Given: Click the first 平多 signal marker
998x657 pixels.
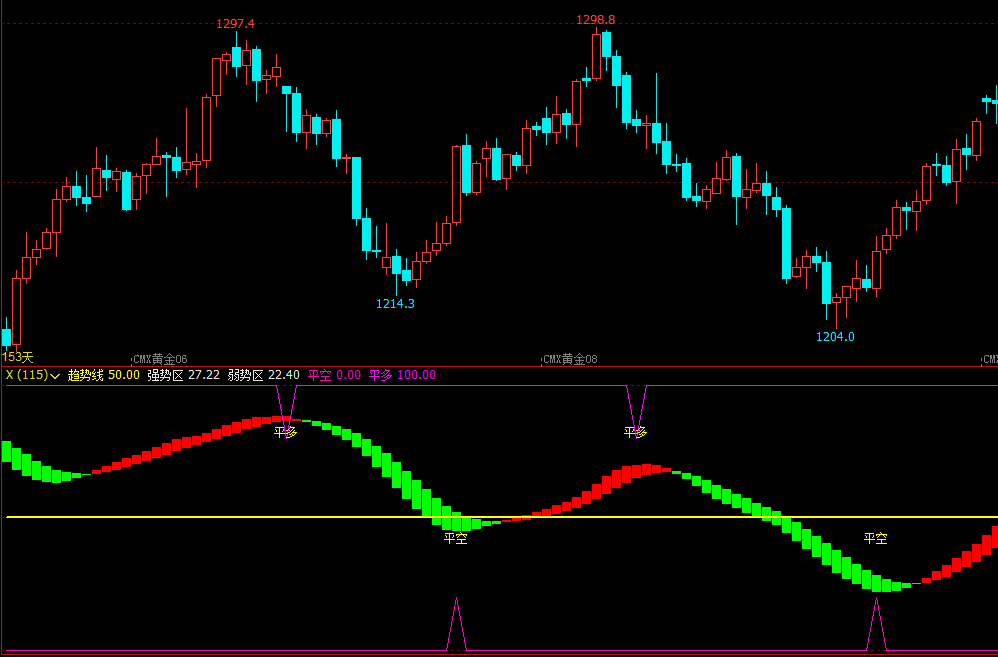Looking at the screenshot, I should [286, 432].
